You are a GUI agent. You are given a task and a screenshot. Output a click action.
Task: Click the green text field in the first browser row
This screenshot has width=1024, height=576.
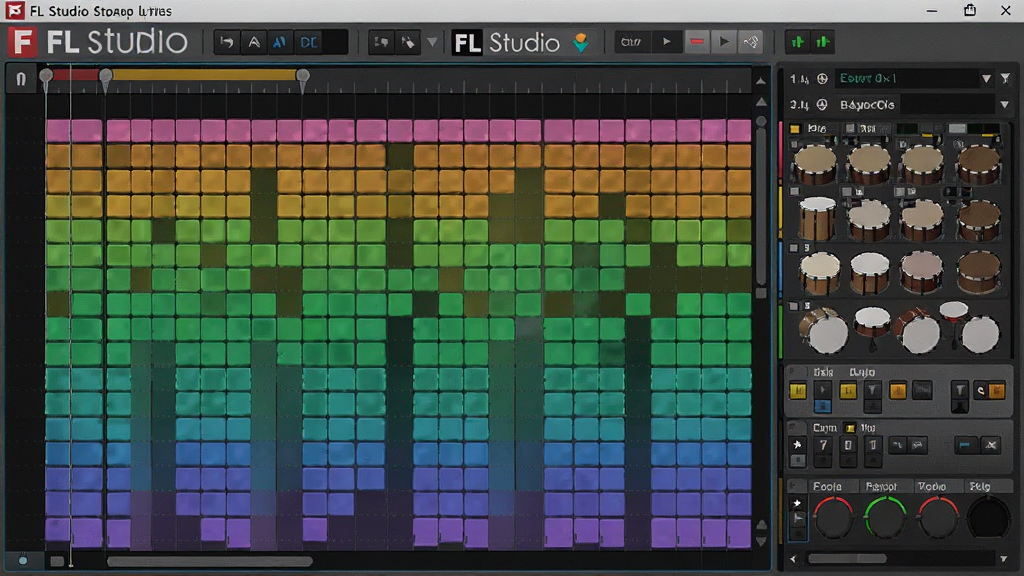click(906, 78)
